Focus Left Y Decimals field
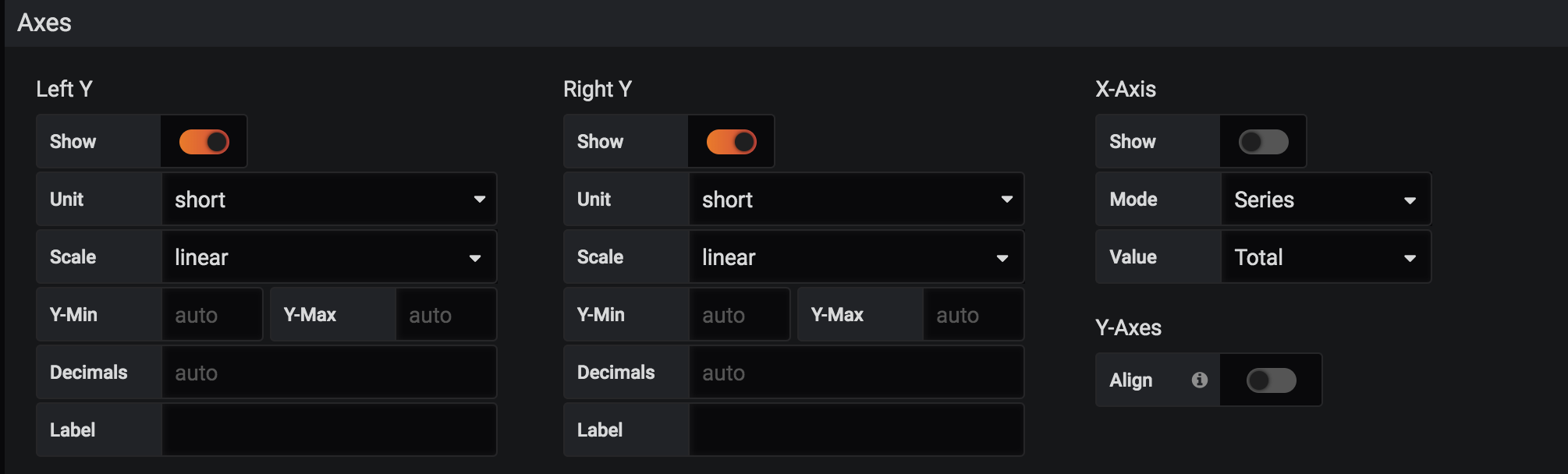The height and width of the screenshot is (474, 1568). tap(328, 373)
